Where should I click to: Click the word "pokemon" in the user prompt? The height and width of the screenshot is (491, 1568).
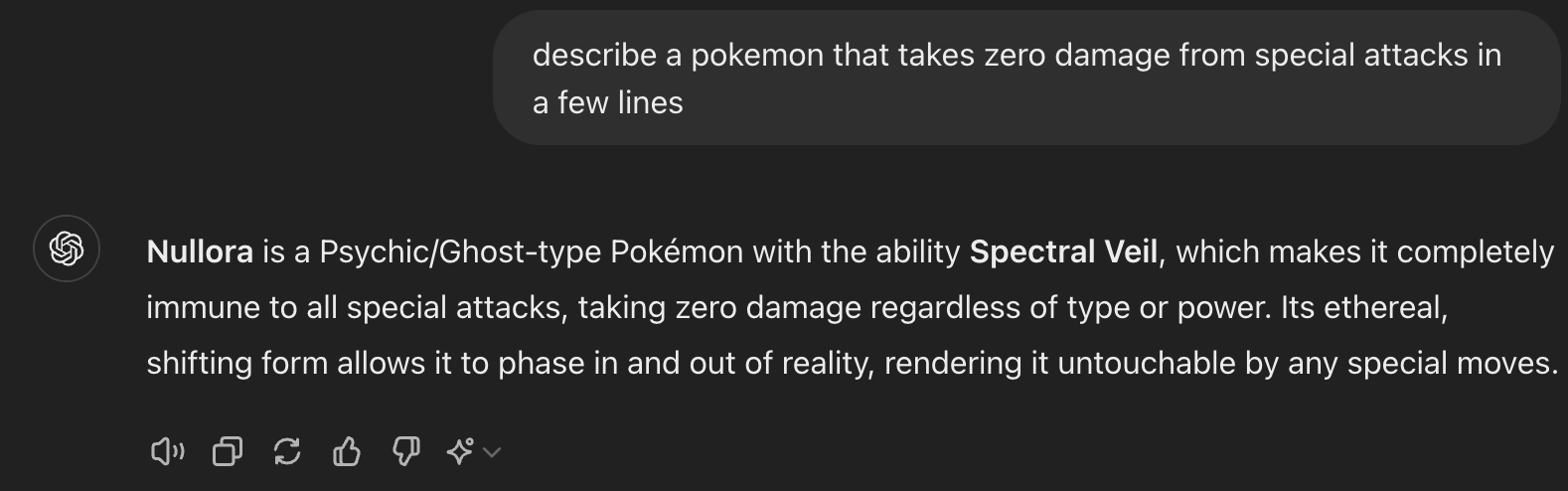[756, 56]
